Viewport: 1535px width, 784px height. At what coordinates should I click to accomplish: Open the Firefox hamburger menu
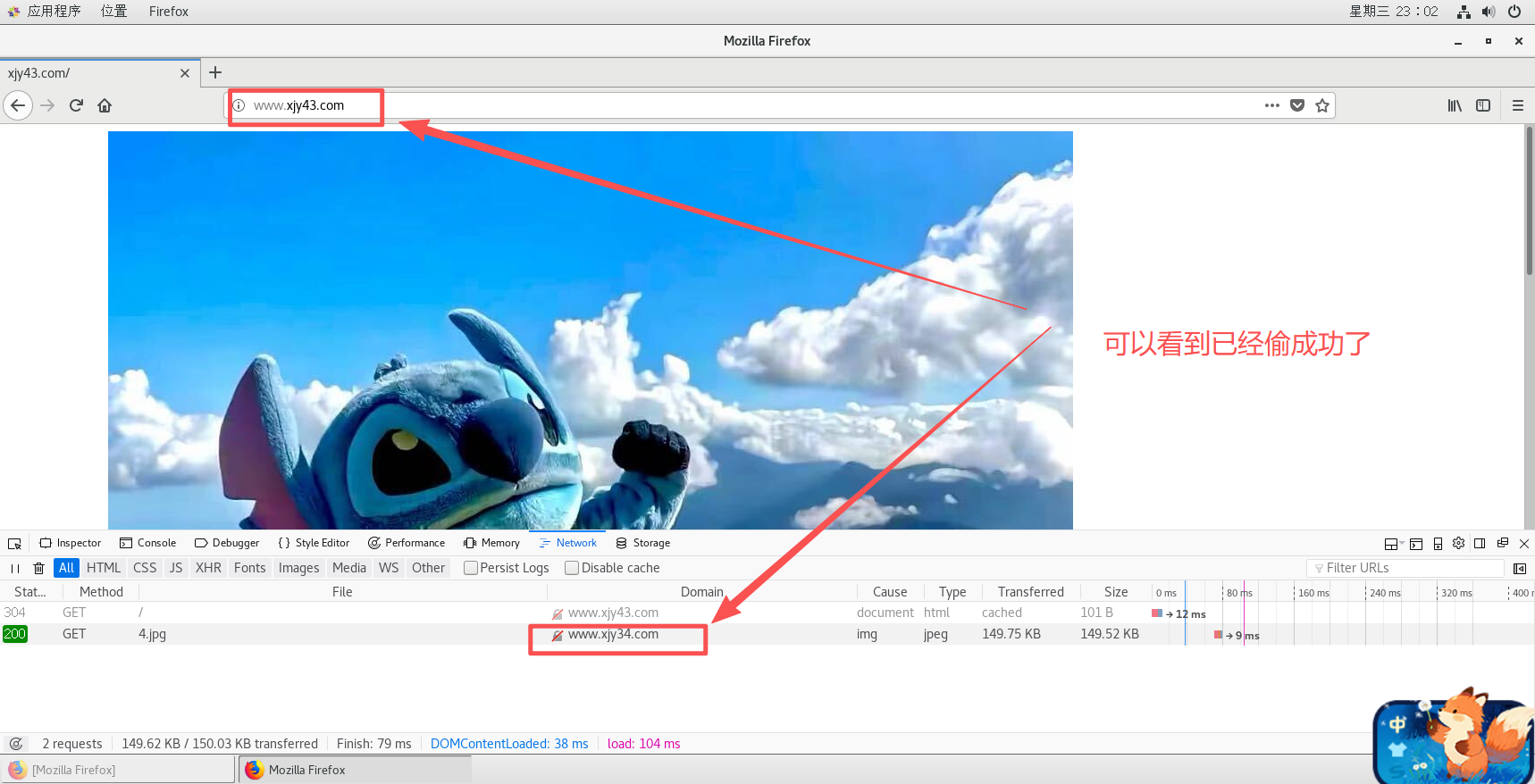[1517, 105]
